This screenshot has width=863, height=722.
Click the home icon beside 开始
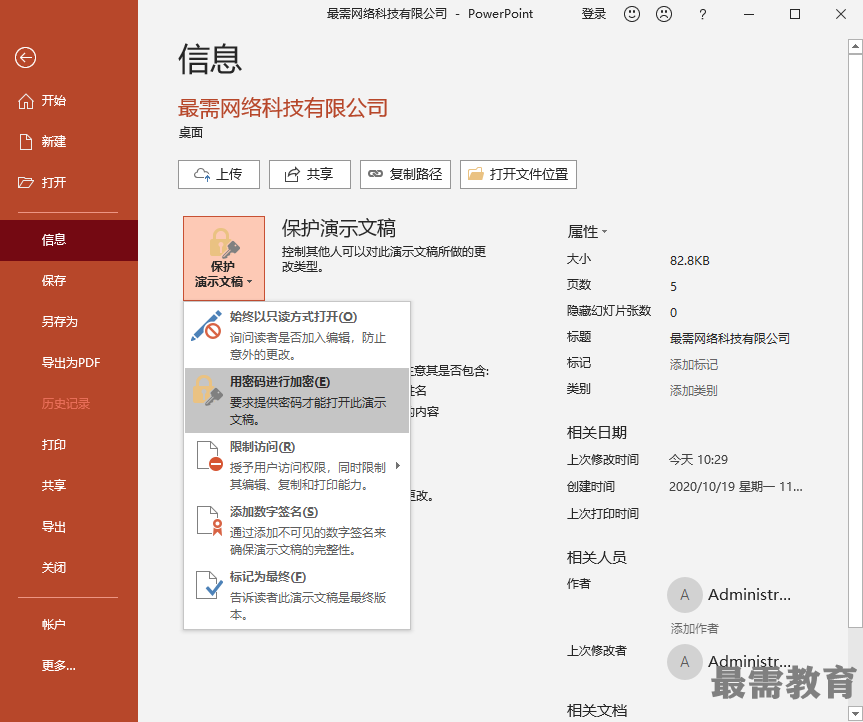coord(25,101)
